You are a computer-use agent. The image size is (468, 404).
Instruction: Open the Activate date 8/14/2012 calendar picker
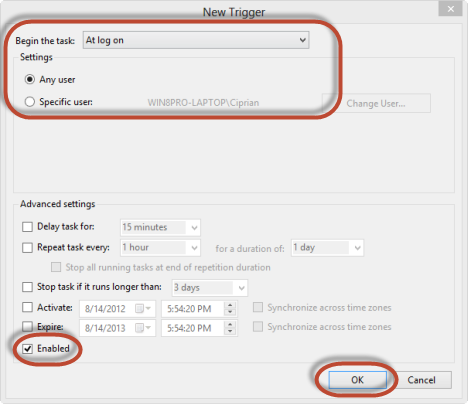(143, 309)
